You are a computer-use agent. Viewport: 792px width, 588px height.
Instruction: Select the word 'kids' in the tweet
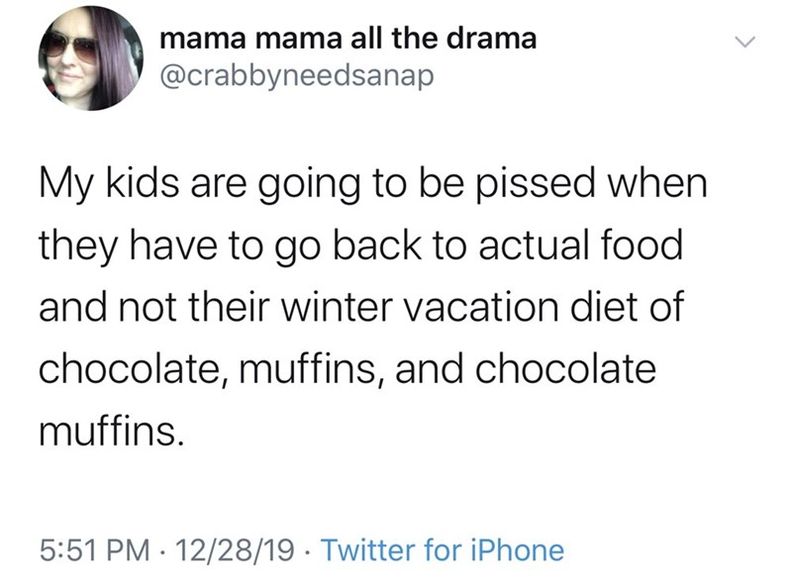(x=141, y=183)
